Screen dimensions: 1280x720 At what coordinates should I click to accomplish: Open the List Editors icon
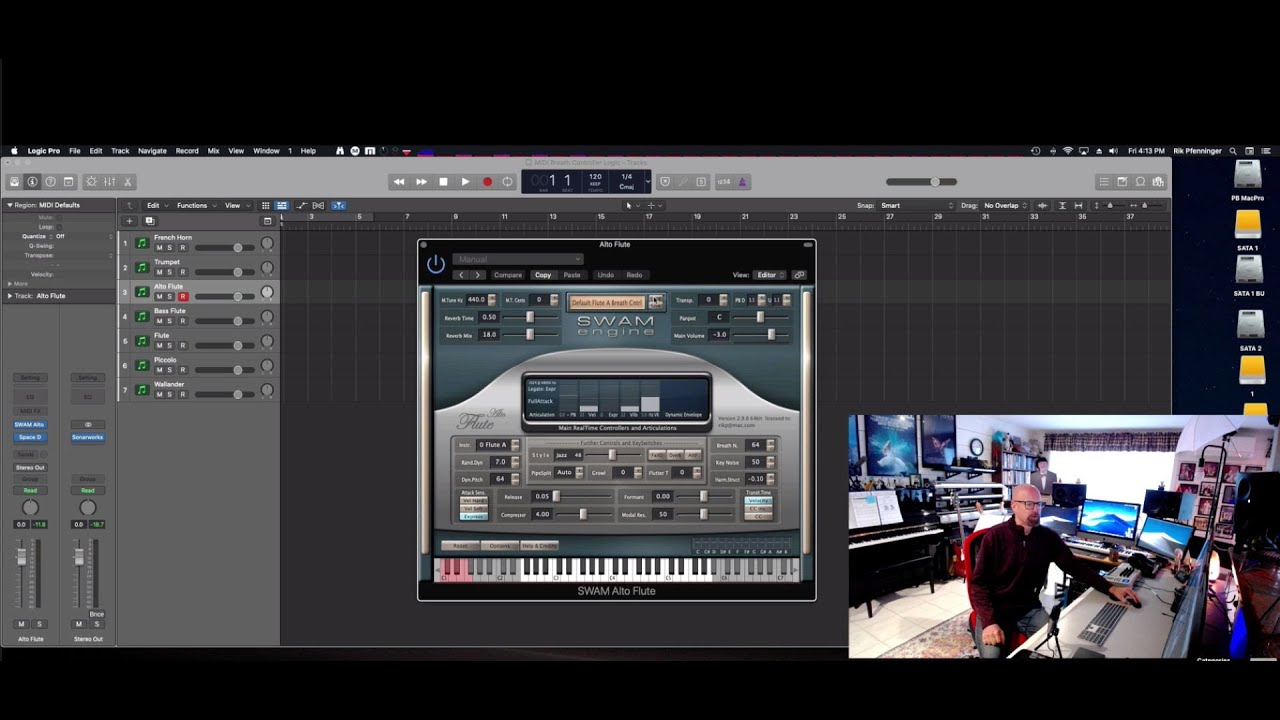[1103, 182]
